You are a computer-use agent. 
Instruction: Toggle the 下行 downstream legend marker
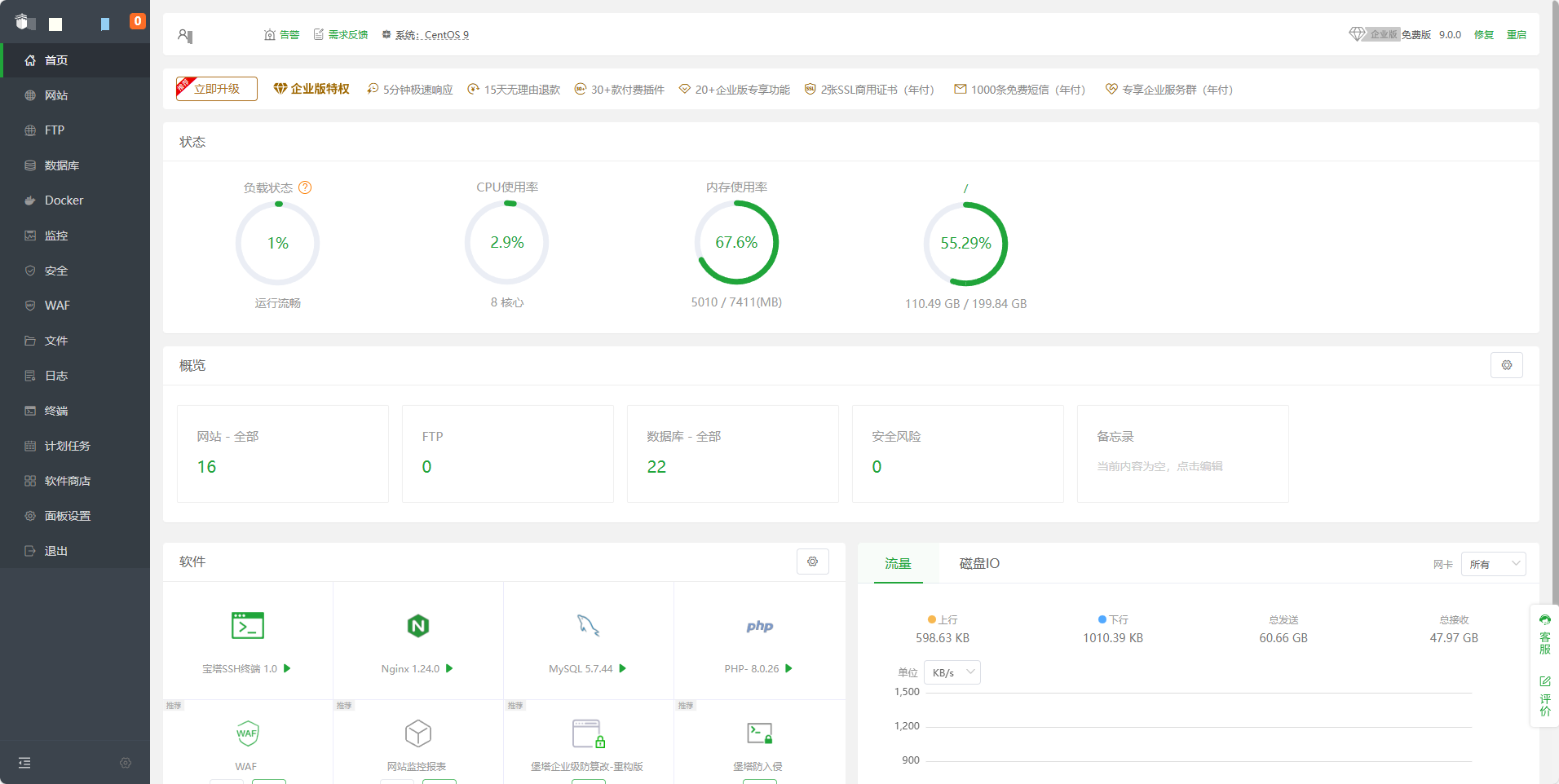pos(1102,619)
